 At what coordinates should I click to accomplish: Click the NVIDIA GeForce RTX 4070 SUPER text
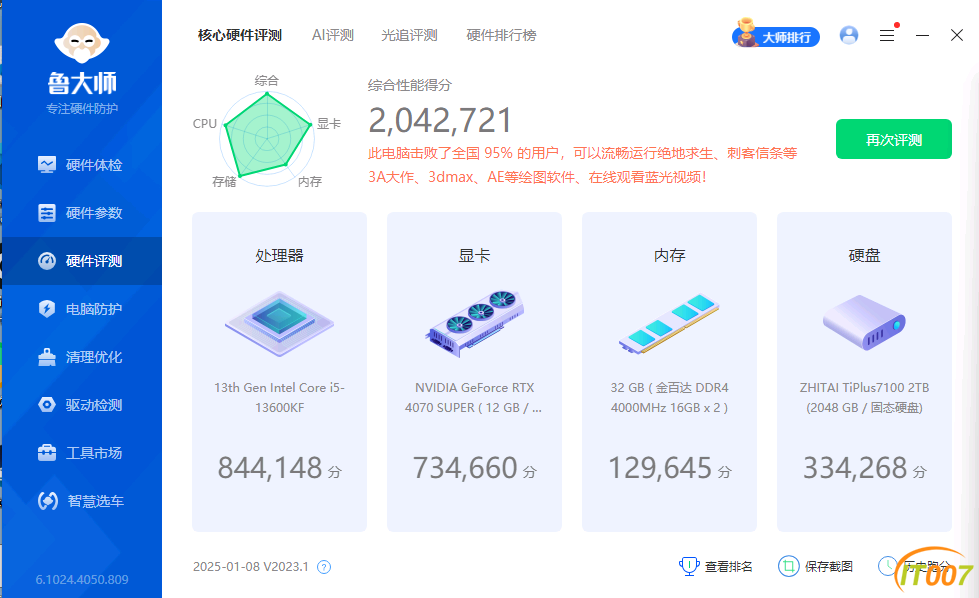[473, 398]
